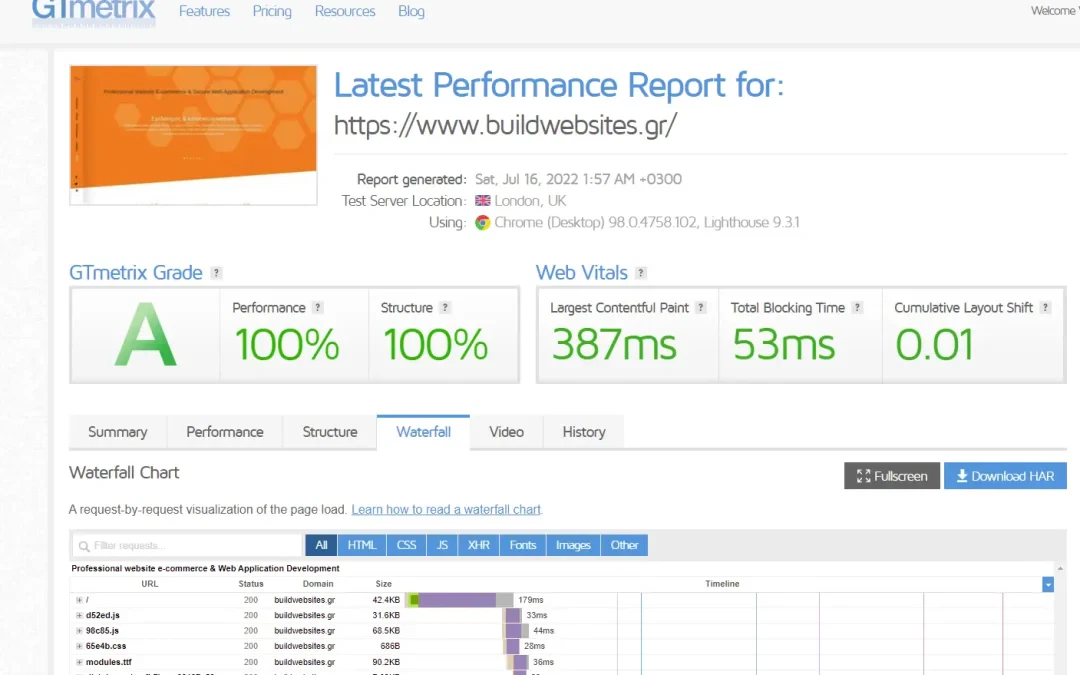Click the Structure score help icon
This screenshot has height=675, width=1080.
coord(445,308)
